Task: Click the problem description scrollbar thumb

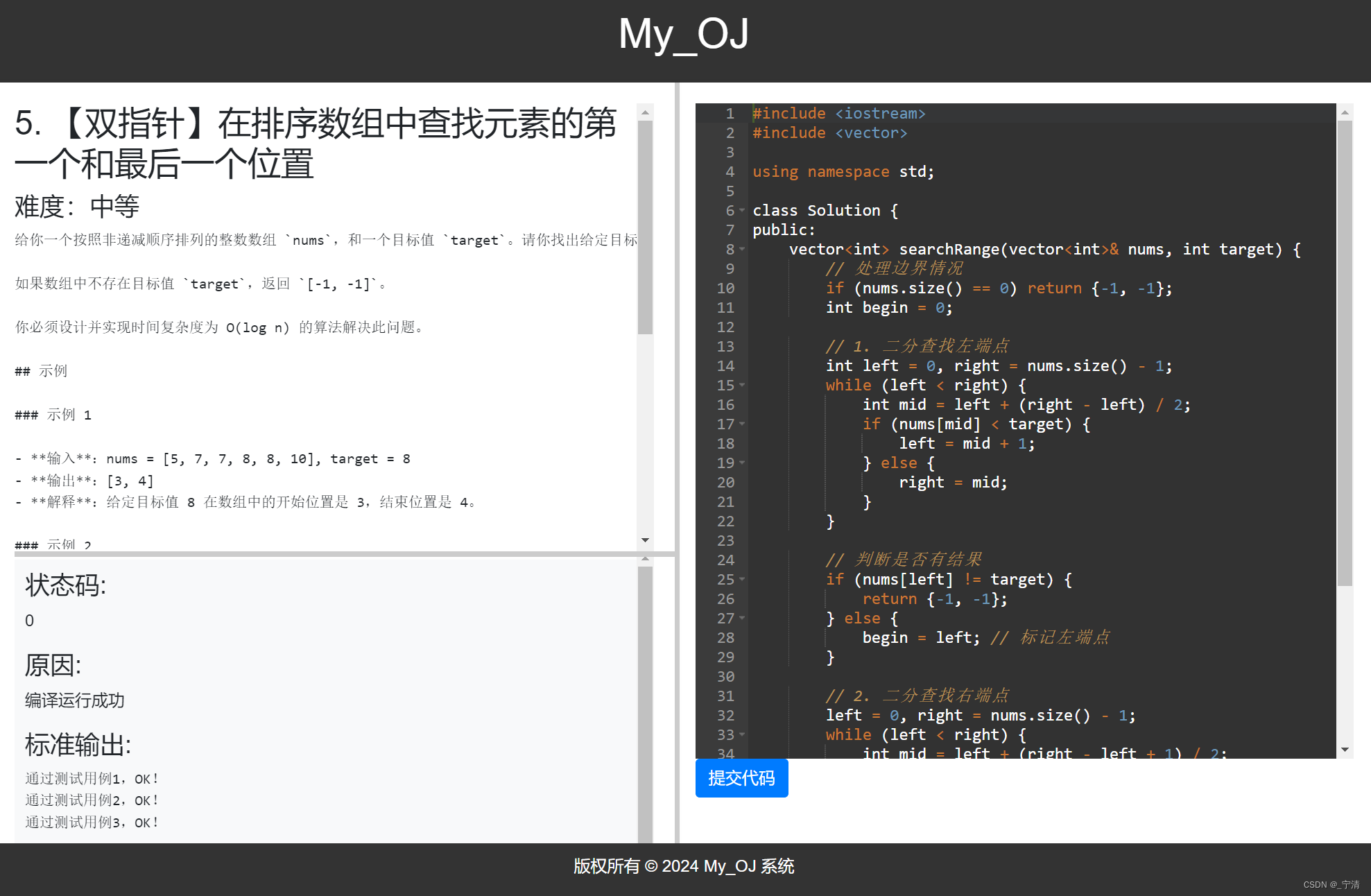Action: coord(645,227)
